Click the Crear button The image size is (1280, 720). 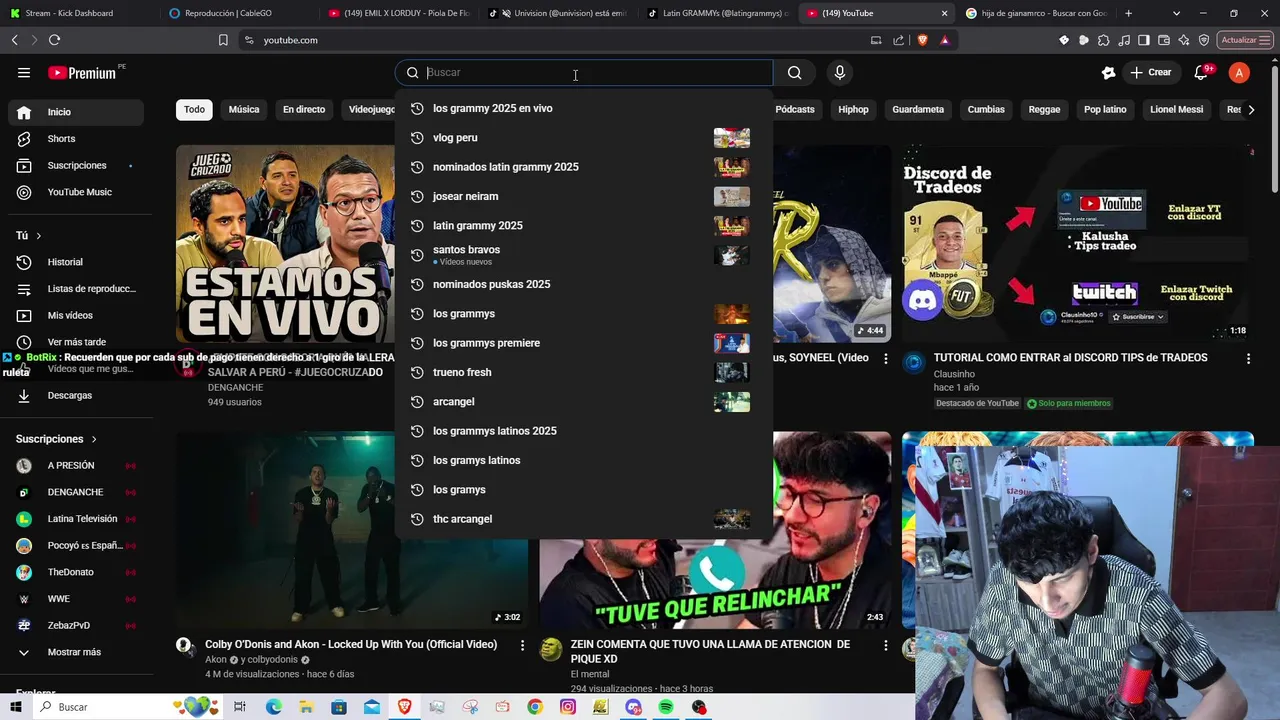[x=1151, y=72]
